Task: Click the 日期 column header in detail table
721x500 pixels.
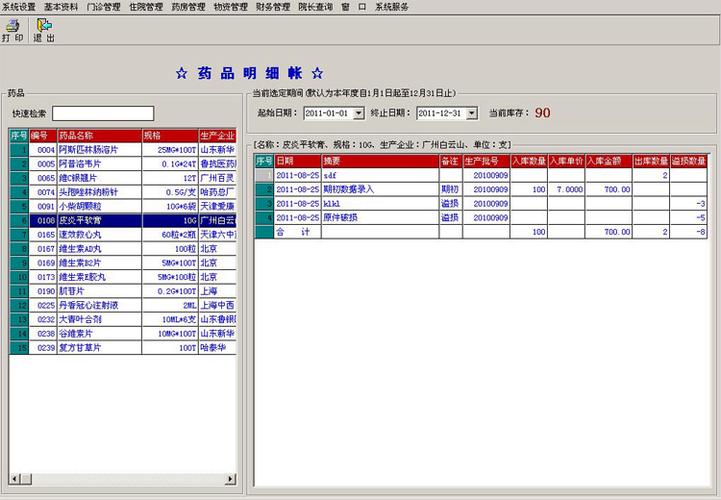Action: (298, 161)
